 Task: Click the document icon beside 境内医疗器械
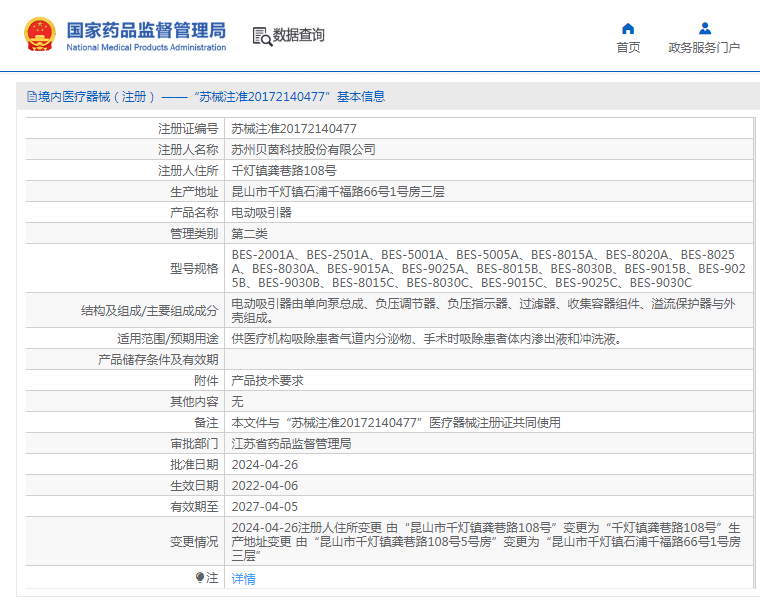point(32,97)
